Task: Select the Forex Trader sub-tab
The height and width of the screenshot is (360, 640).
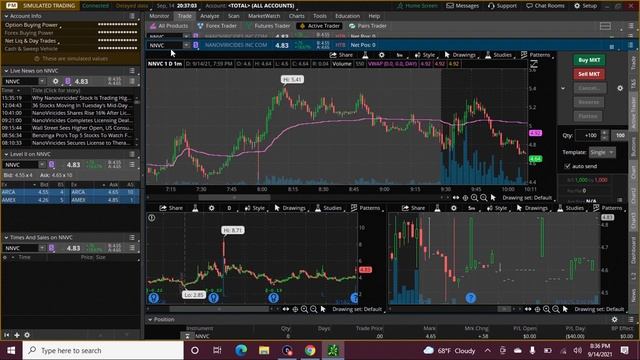Action: [x=217, y=26]
